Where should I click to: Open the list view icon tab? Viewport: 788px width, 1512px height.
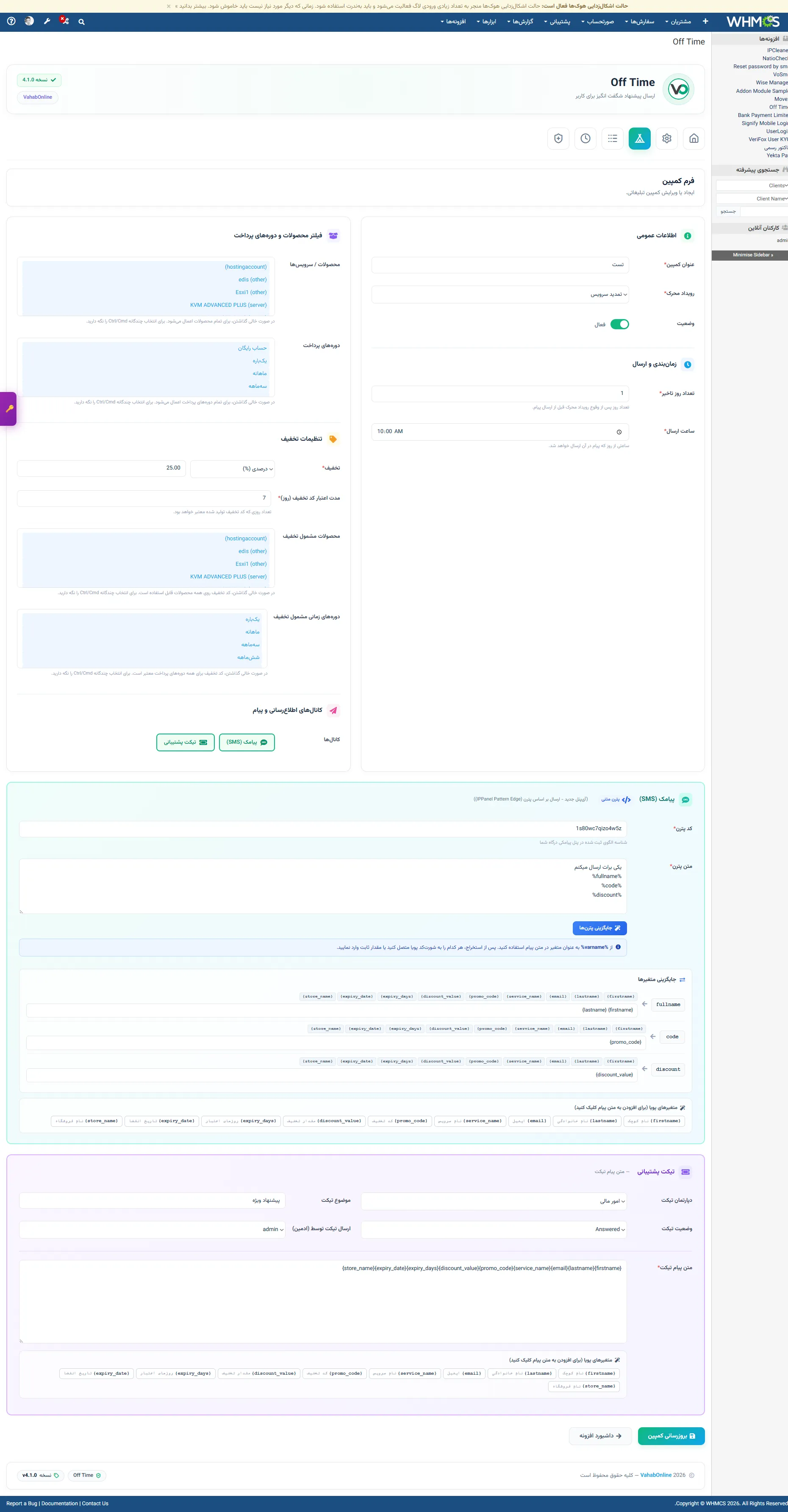(613, 139)
